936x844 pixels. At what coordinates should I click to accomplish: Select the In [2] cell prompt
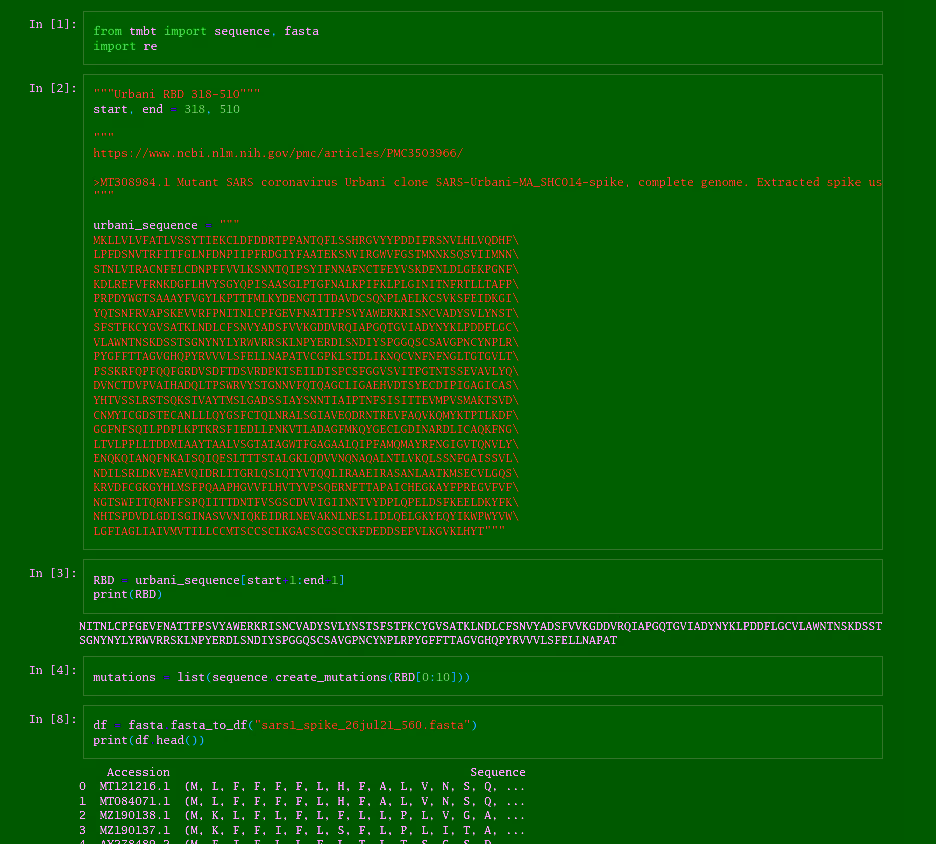(x=52, y=88)
